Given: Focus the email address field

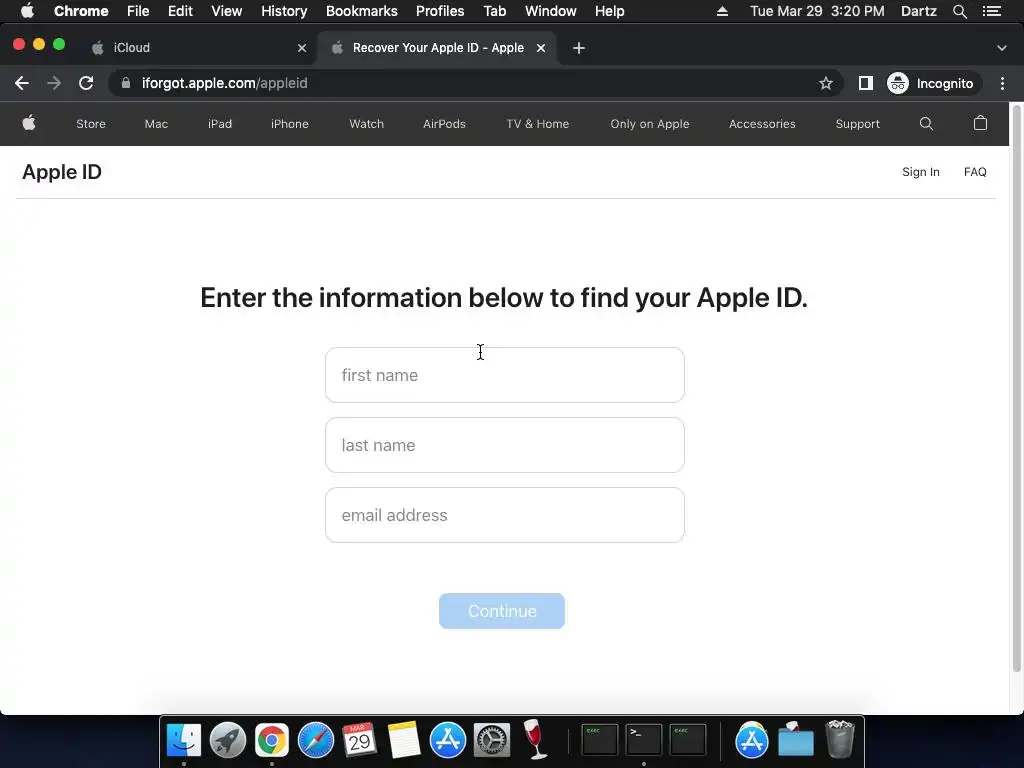Looking at the screenshot, I should (x=505, y=515).
